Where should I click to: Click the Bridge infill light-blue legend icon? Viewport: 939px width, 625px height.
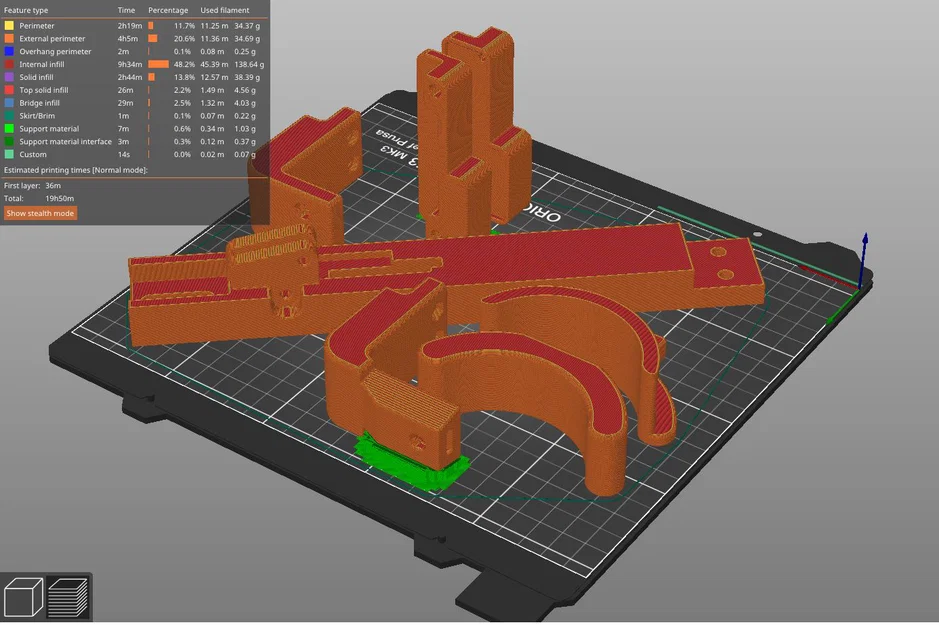click(x=10, y=102)
